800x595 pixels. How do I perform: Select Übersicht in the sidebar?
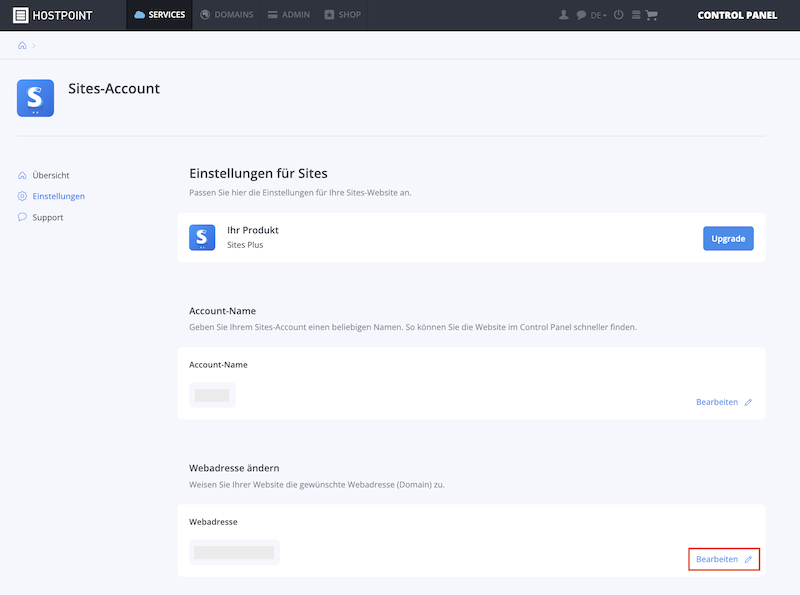(x=43, y=175)
